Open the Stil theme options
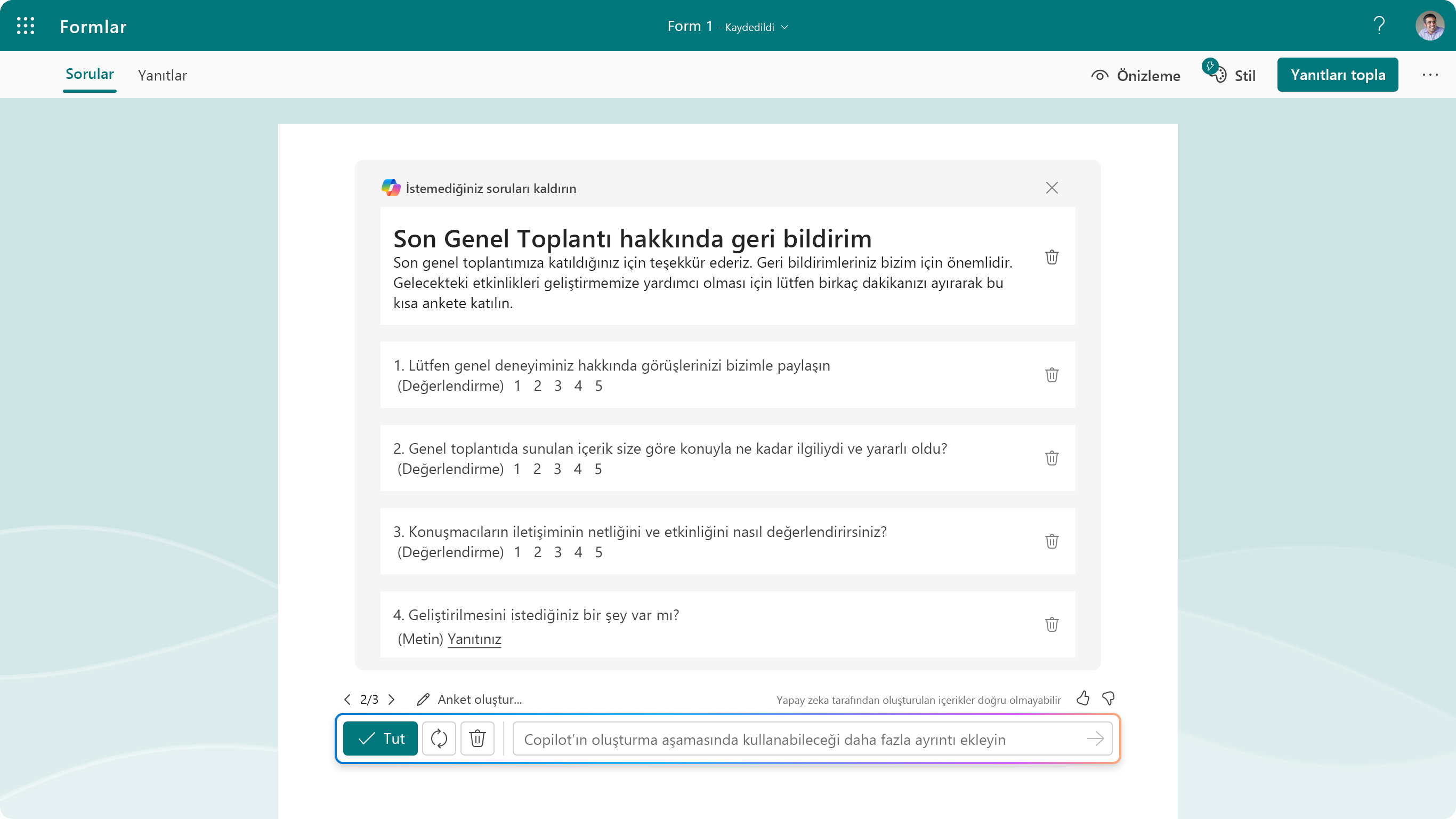This screenshot has height=819, width=1456. (1230, 74)
